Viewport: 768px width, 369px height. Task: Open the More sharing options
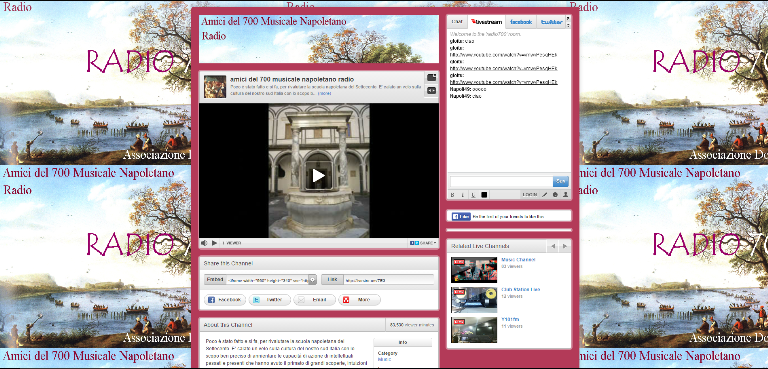359,299
